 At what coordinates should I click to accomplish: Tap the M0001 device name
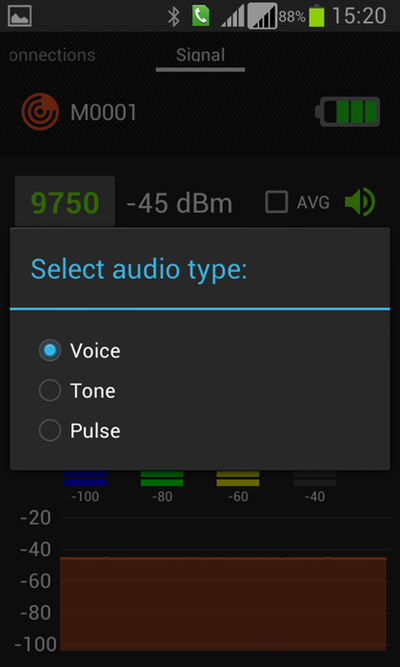[103, 113]
